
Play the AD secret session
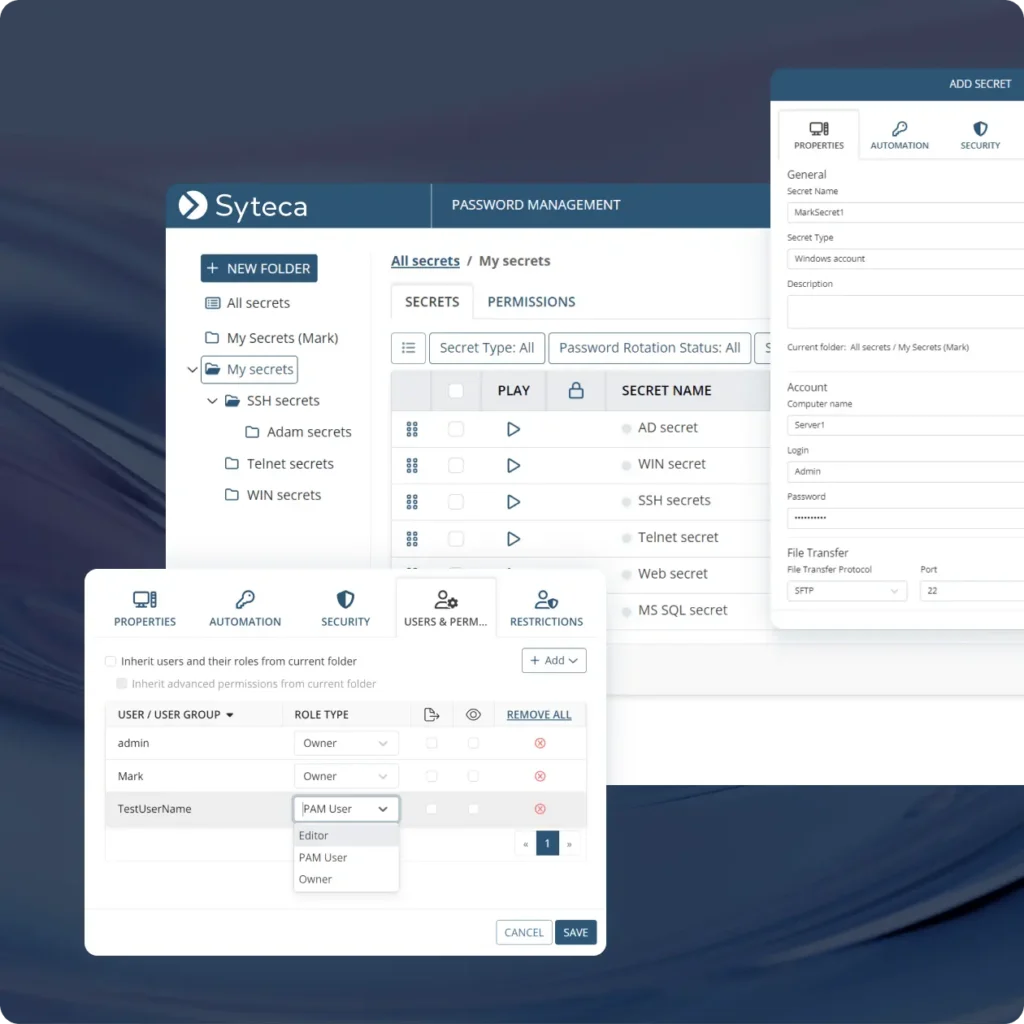[x=513, y=429]
